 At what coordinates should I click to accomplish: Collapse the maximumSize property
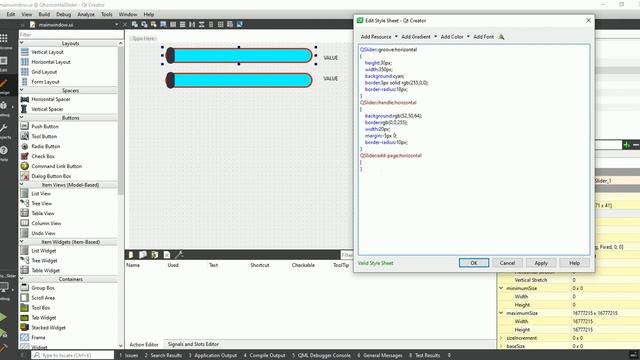point(501,313)
